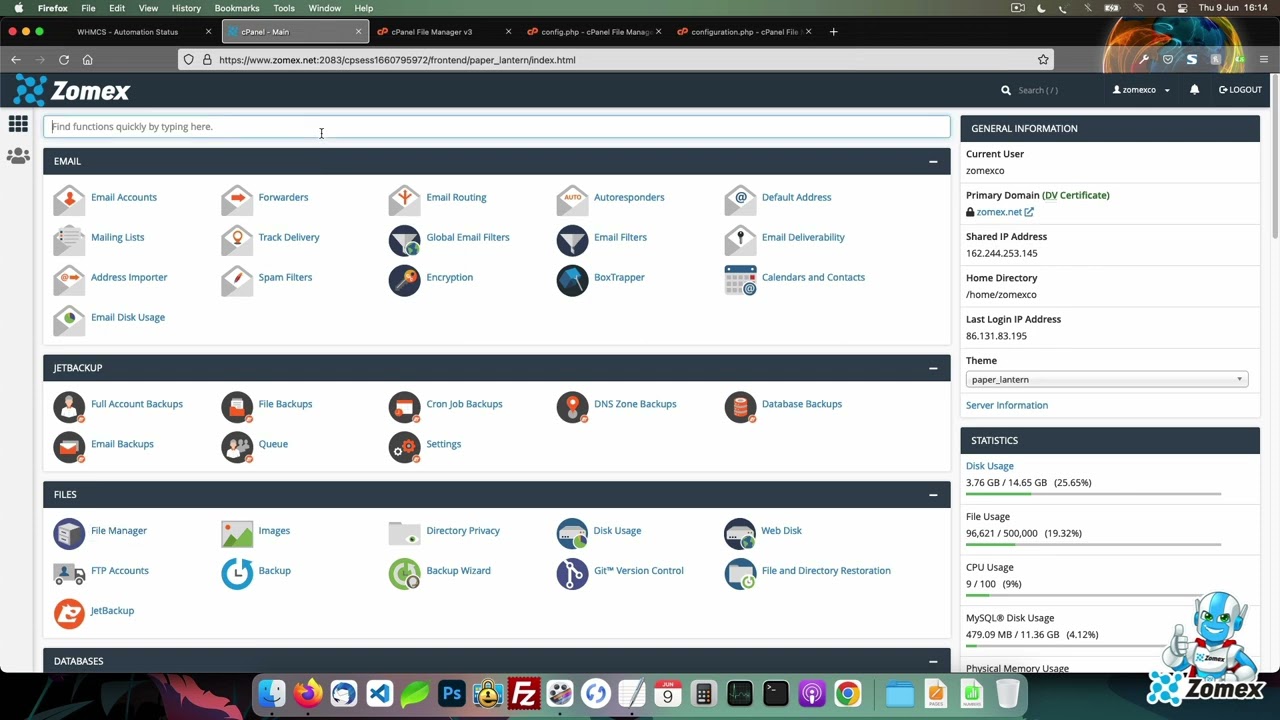The image size is (1280, 720).
Task: Reload the page in Firefox
Action: pyautogui.click(x=63, y=60)
